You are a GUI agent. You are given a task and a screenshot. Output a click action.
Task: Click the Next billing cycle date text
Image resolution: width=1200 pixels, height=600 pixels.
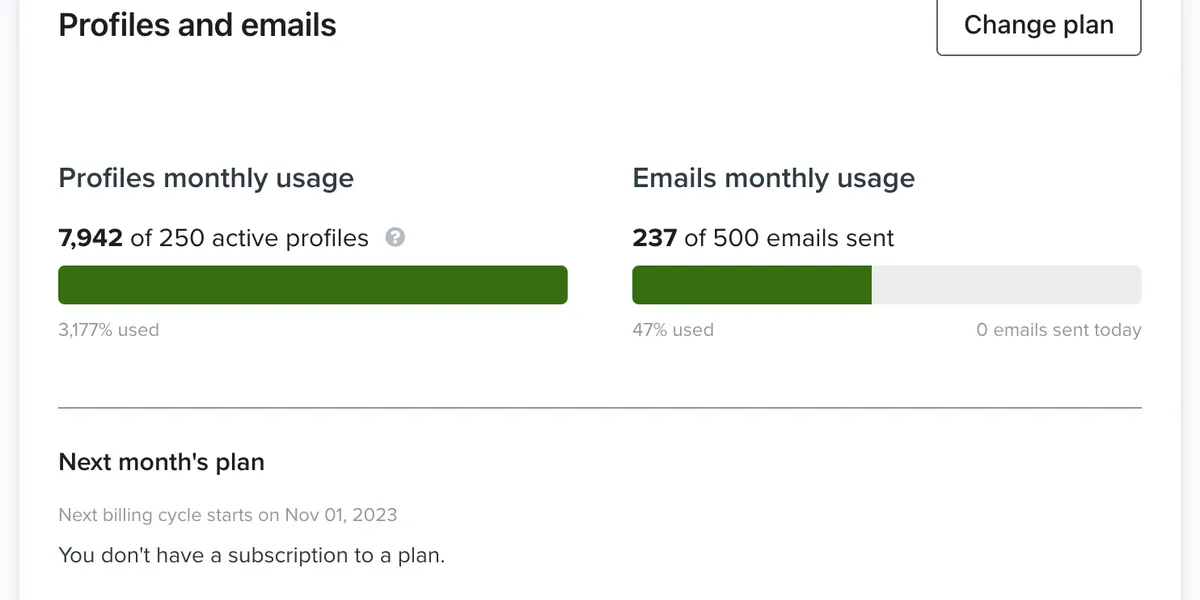[228, 515]
